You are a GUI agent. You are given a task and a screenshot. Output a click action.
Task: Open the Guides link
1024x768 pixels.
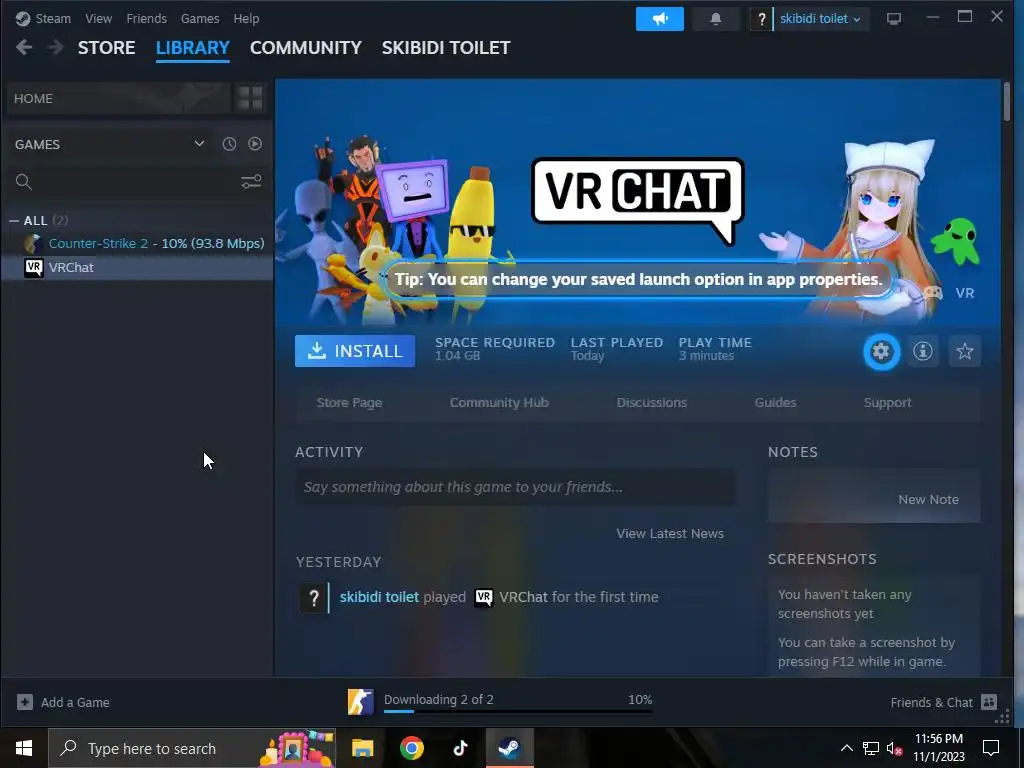point(775,402)
